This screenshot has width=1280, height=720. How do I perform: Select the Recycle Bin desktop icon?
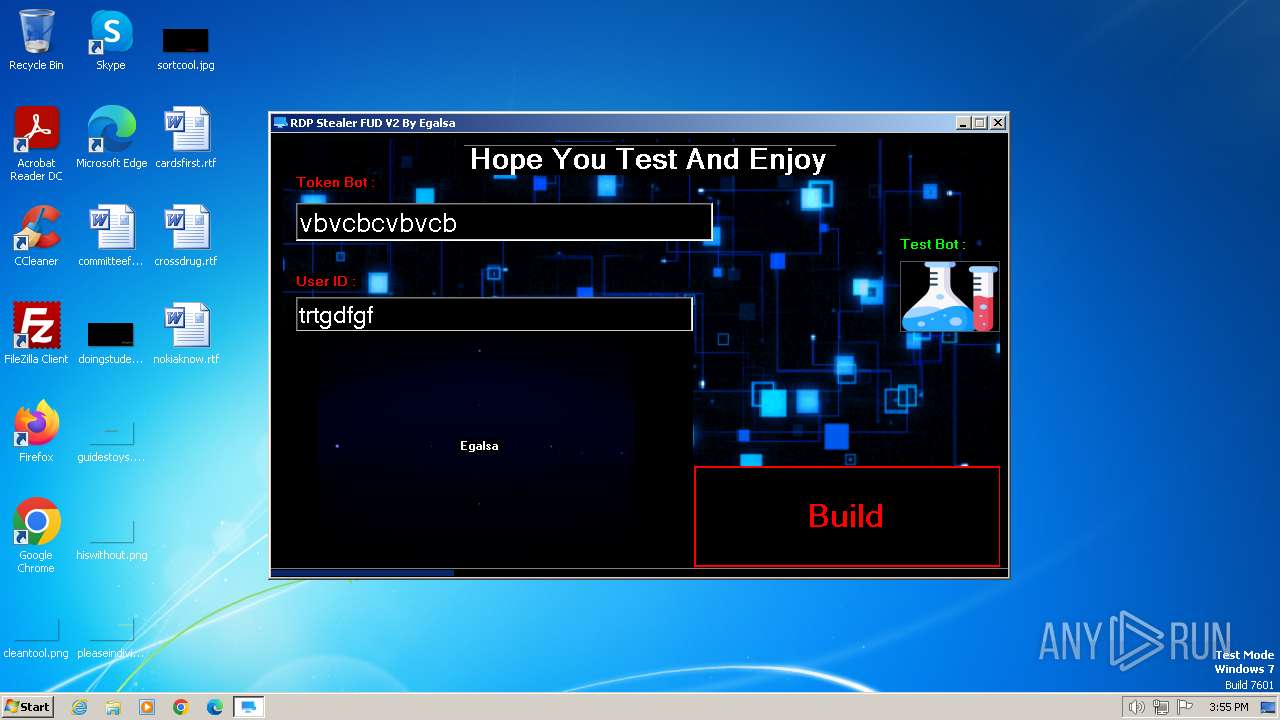(36, 40)
